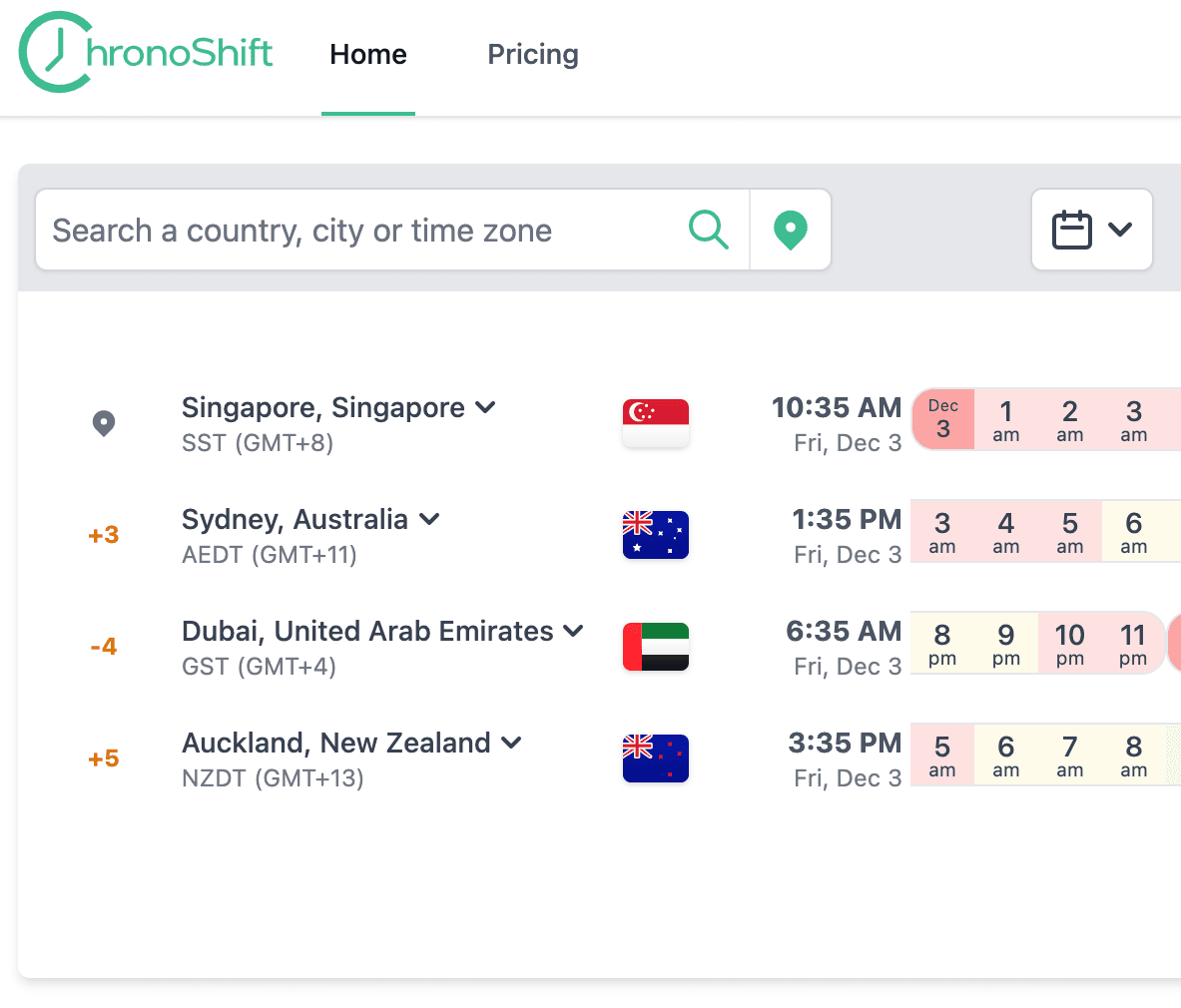The image size is (1181, 1008).
Task: Select 7 am slot in Auckland row
Action: [x=1070, y=756]
